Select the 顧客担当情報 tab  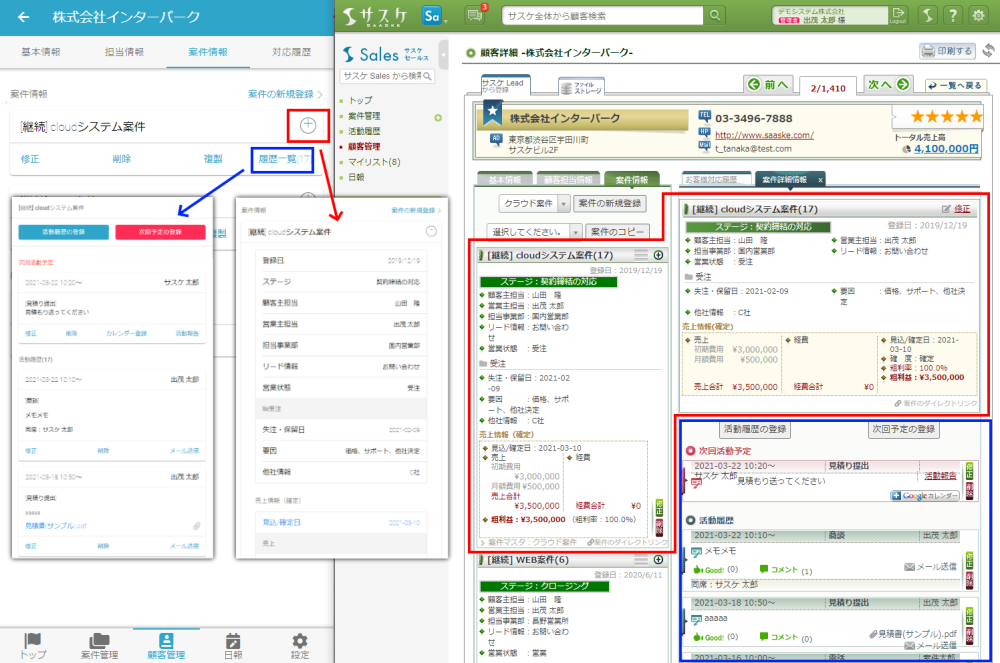tap(570, 180)
